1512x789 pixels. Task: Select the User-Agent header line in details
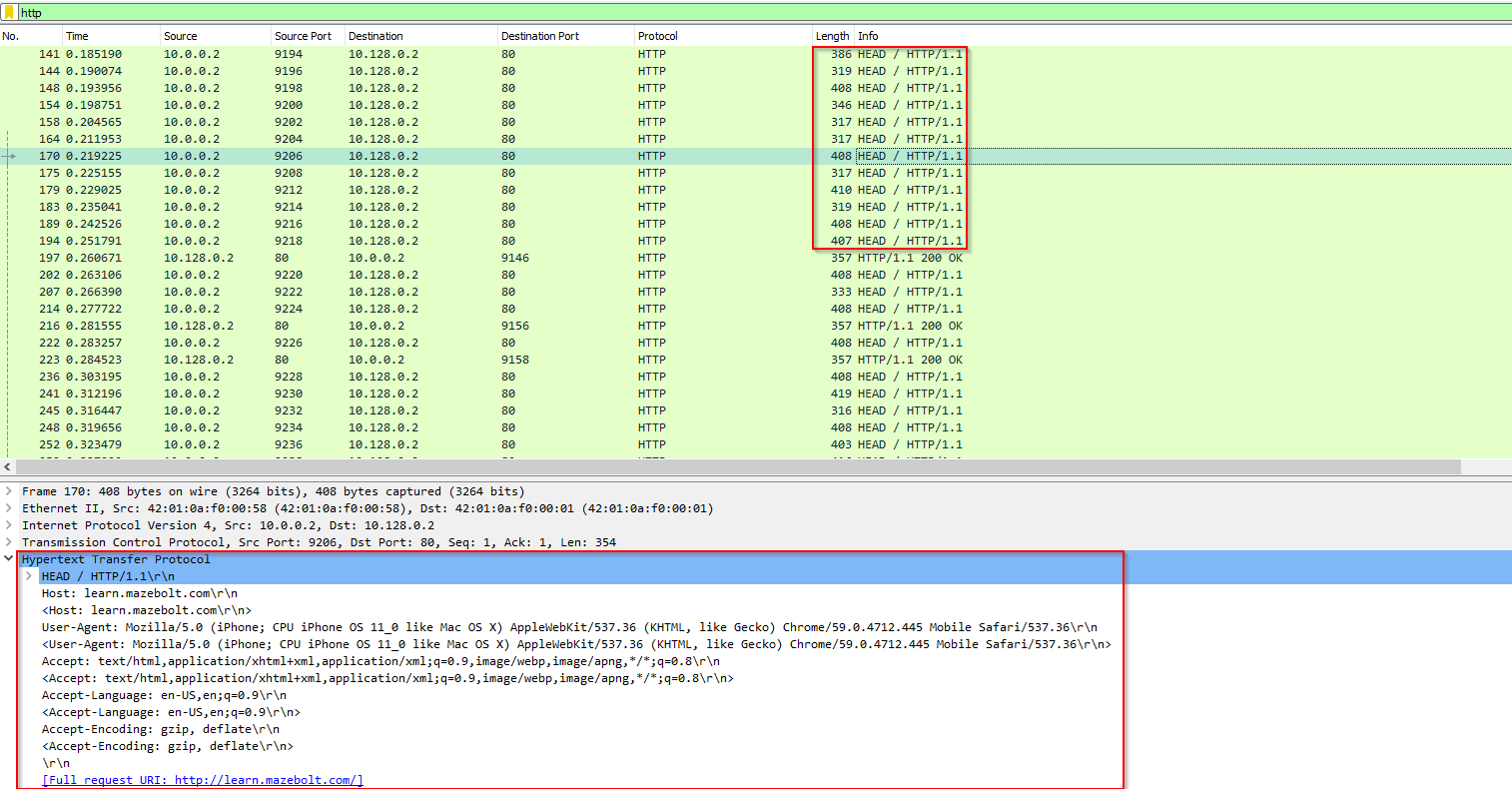pos(569,627)
